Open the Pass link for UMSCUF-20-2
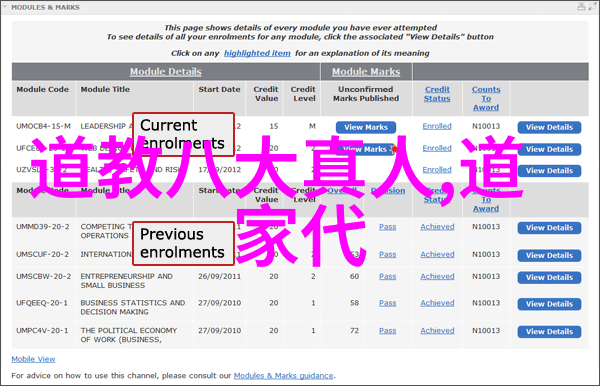 (x=388, y=254)
